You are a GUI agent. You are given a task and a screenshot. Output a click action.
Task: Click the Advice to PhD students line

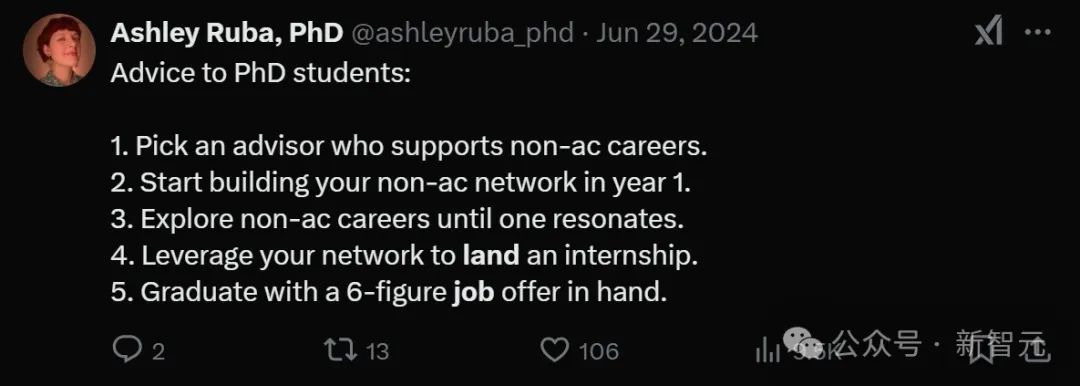(x=260, y=73)
